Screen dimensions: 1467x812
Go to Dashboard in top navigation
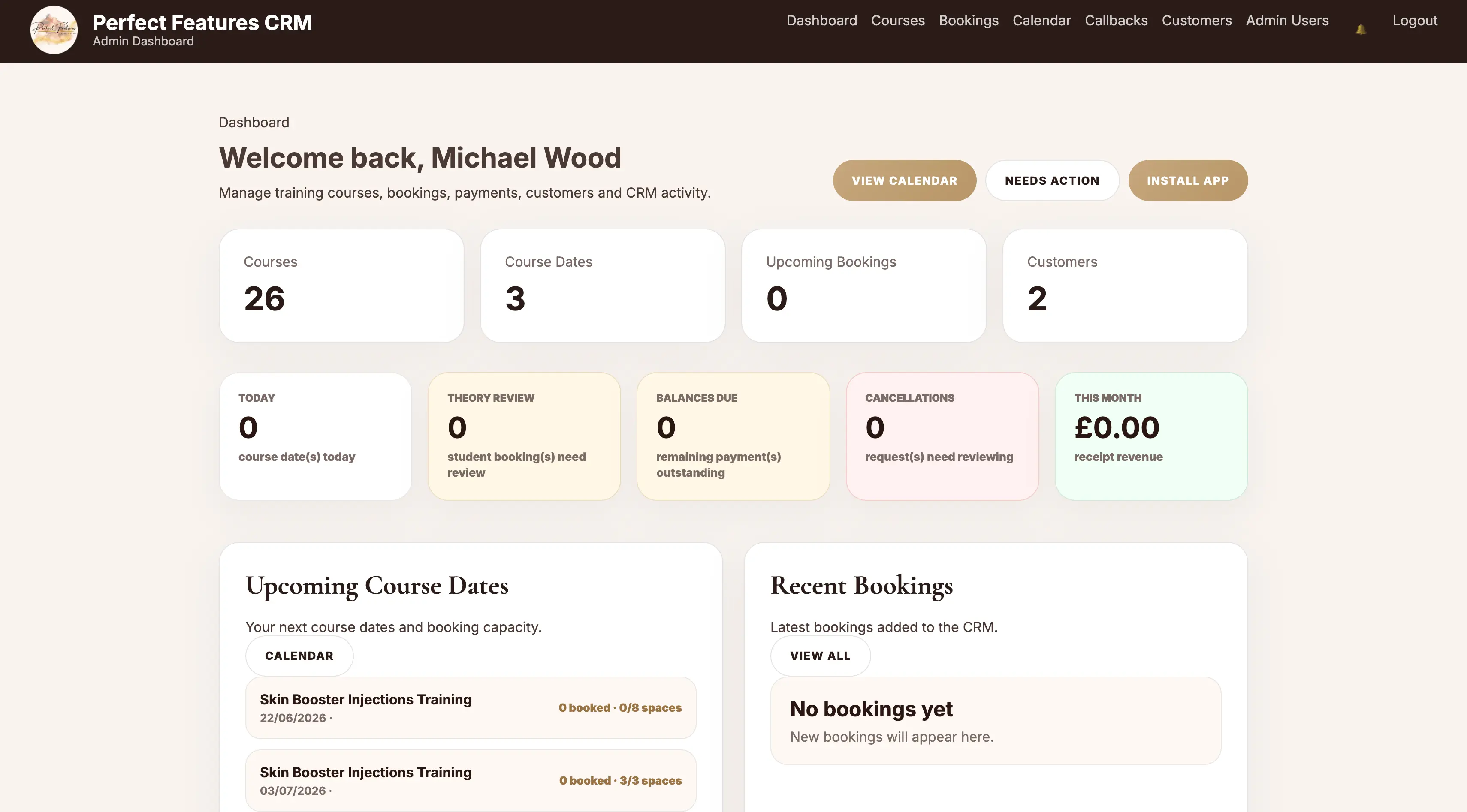click(x=821, y=21)
